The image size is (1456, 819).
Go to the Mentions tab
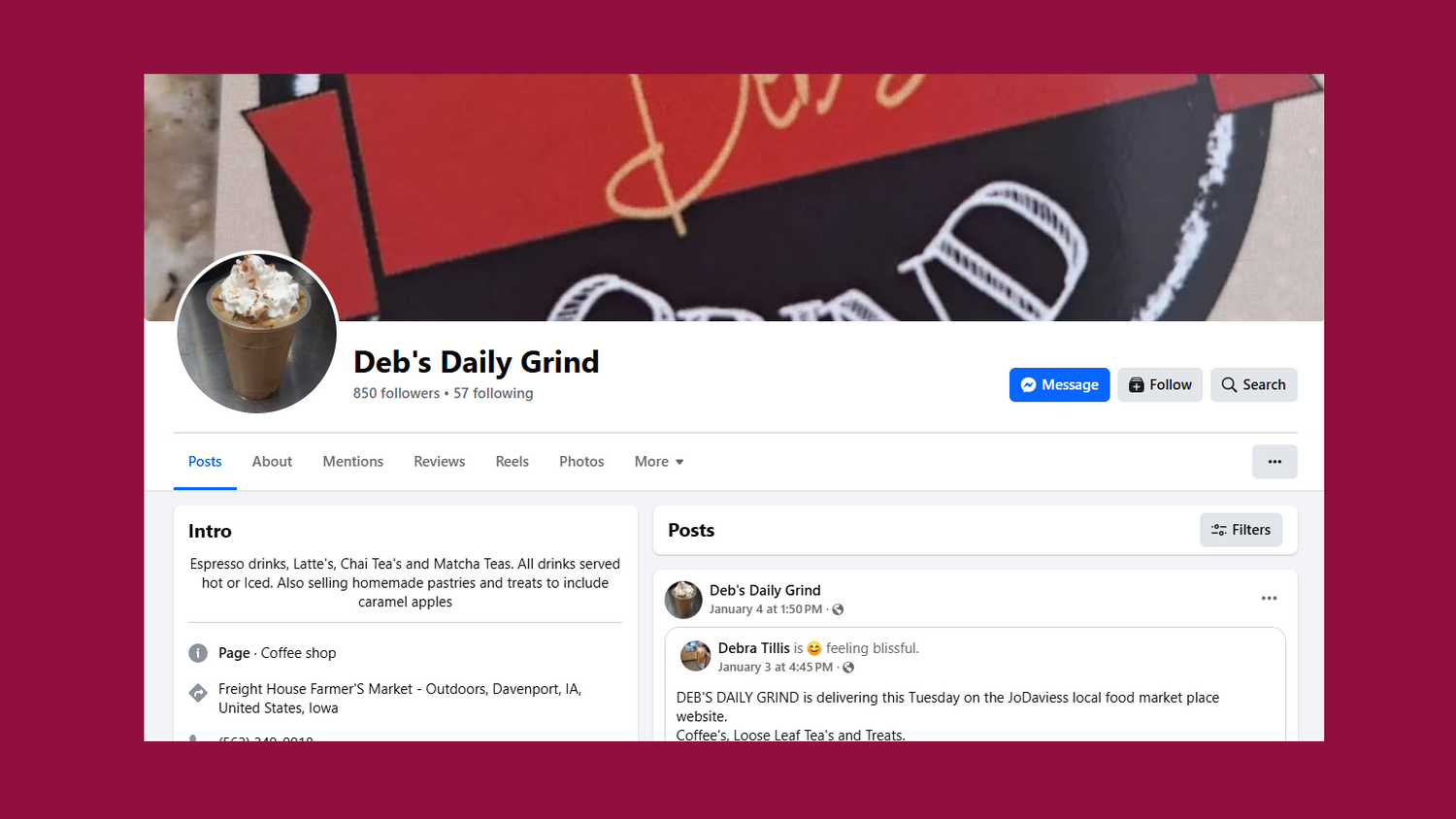point(353,462)
